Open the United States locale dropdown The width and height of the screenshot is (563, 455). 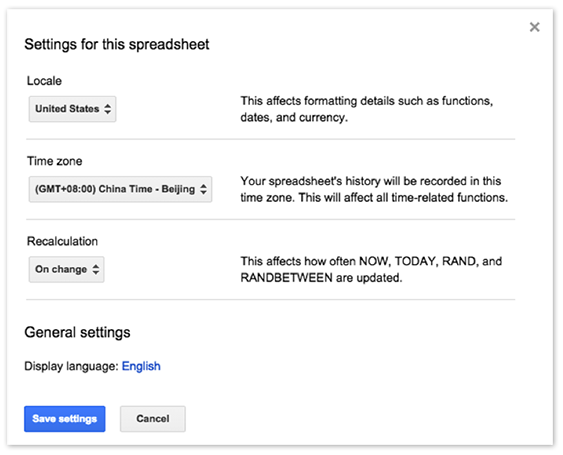pyautogui.click(x=72, y=109)
